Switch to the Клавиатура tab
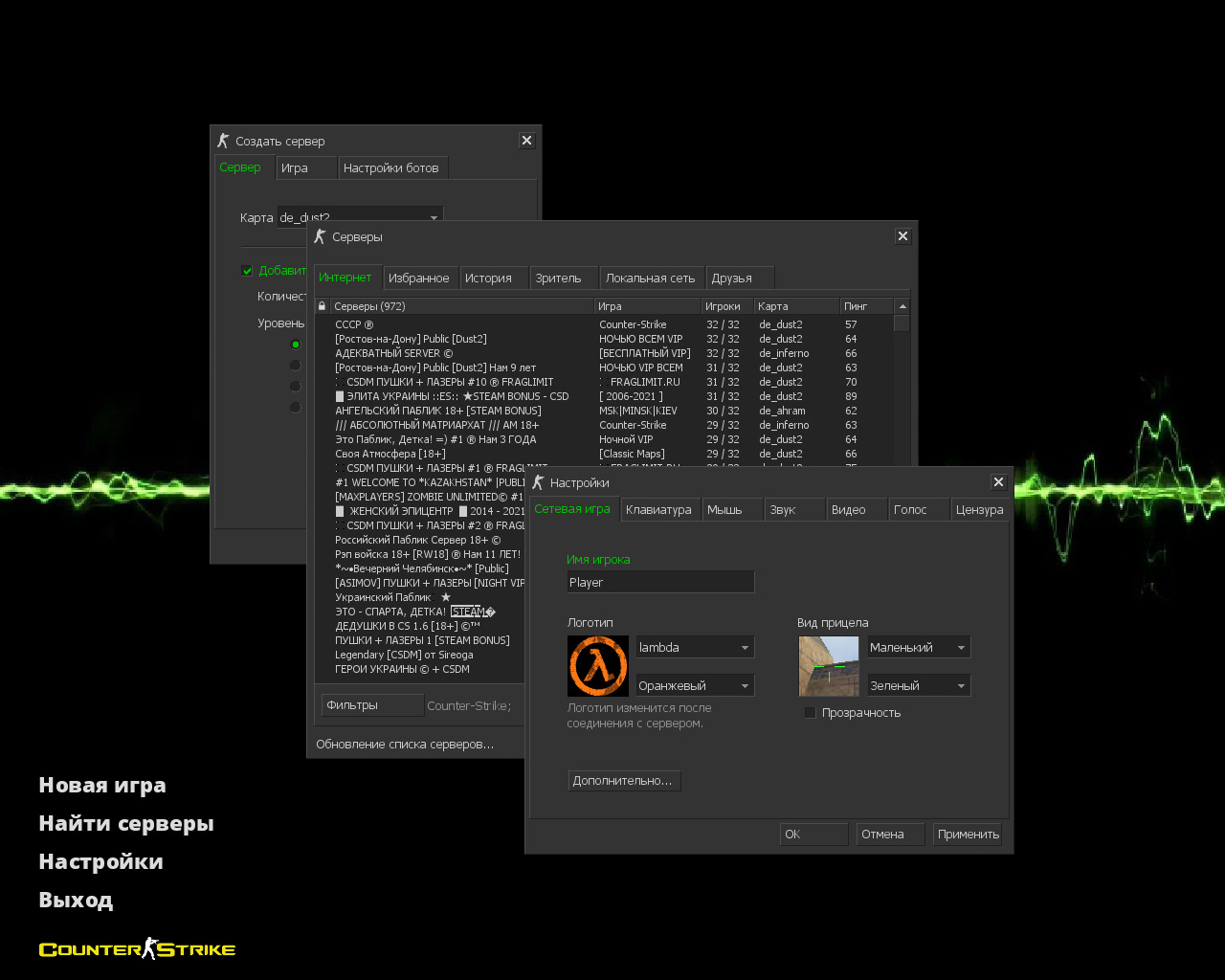 (x=658, y=510)
